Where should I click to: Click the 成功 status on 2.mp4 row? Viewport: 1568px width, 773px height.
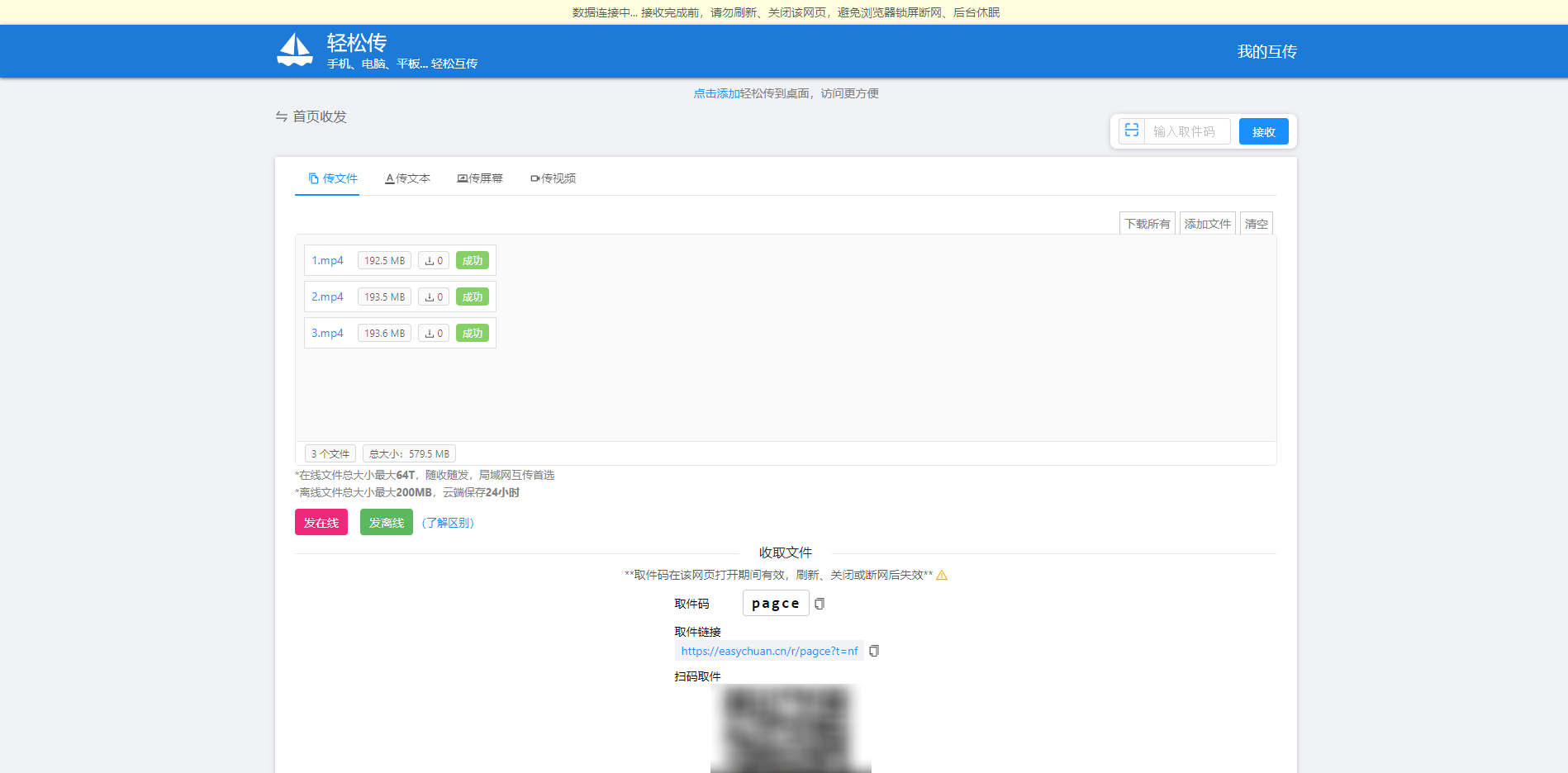pos(473,296)
